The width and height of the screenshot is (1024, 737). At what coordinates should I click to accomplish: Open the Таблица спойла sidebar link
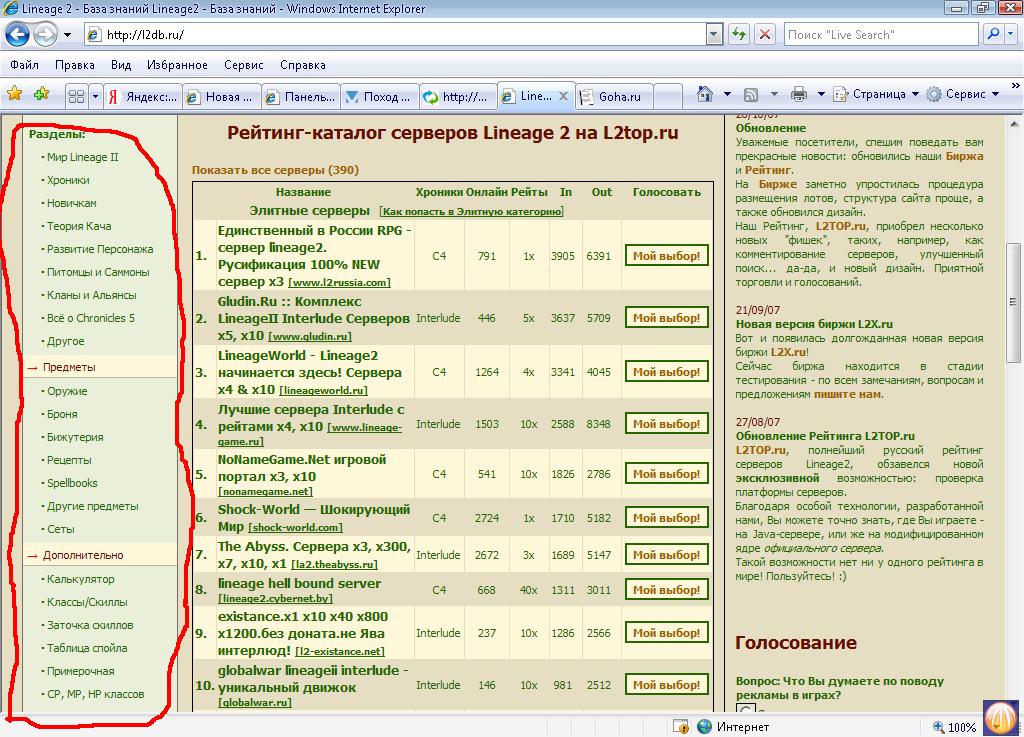click(x=87, y=648)
